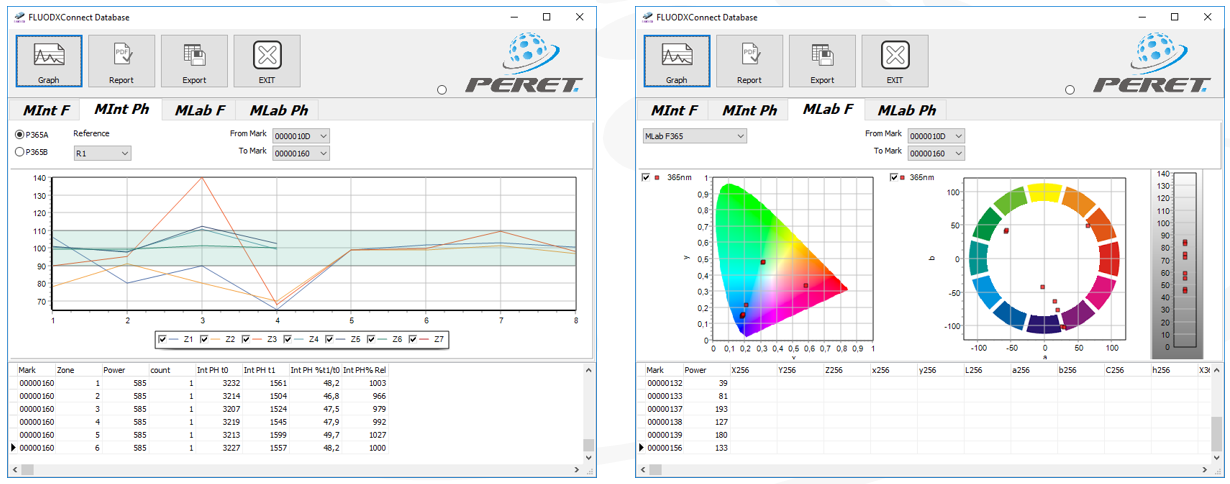Click PERET logo in right window
1230x484 pixels.
coord(1153,63)
